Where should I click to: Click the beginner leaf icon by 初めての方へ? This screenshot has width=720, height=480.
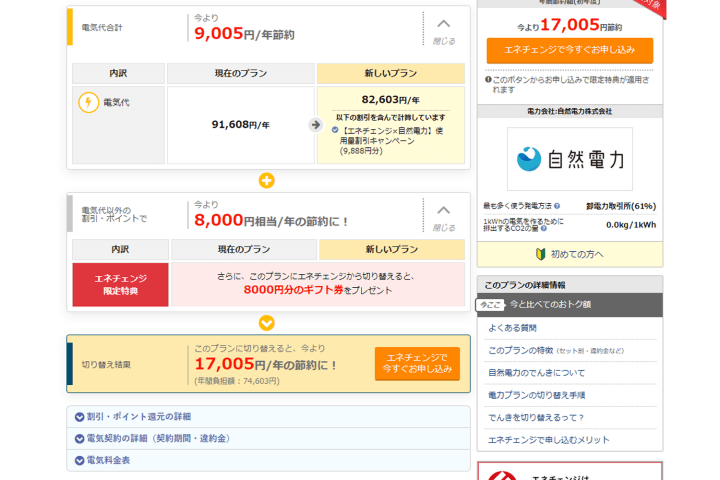[x=540, y=254]
